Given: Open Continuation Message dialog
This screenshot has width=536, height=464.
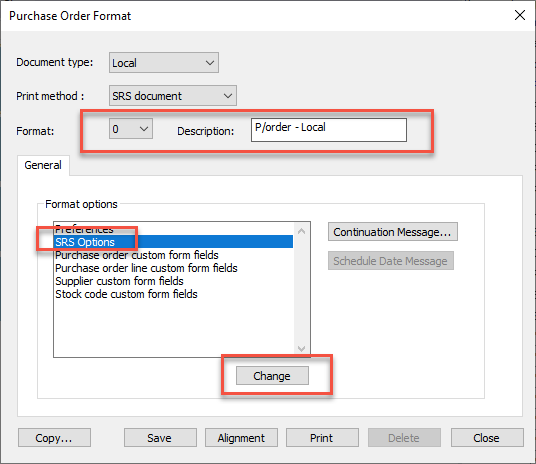Looking at the screenshot, I should coord(392,232).
